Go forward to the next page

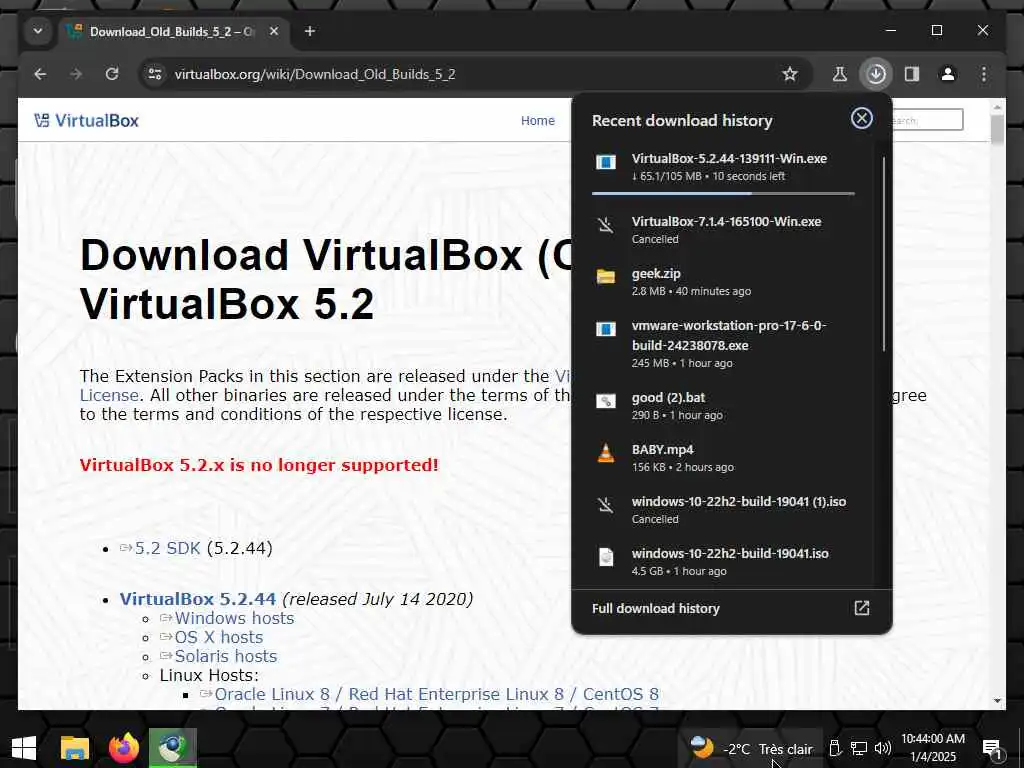(x=76, y=74)
